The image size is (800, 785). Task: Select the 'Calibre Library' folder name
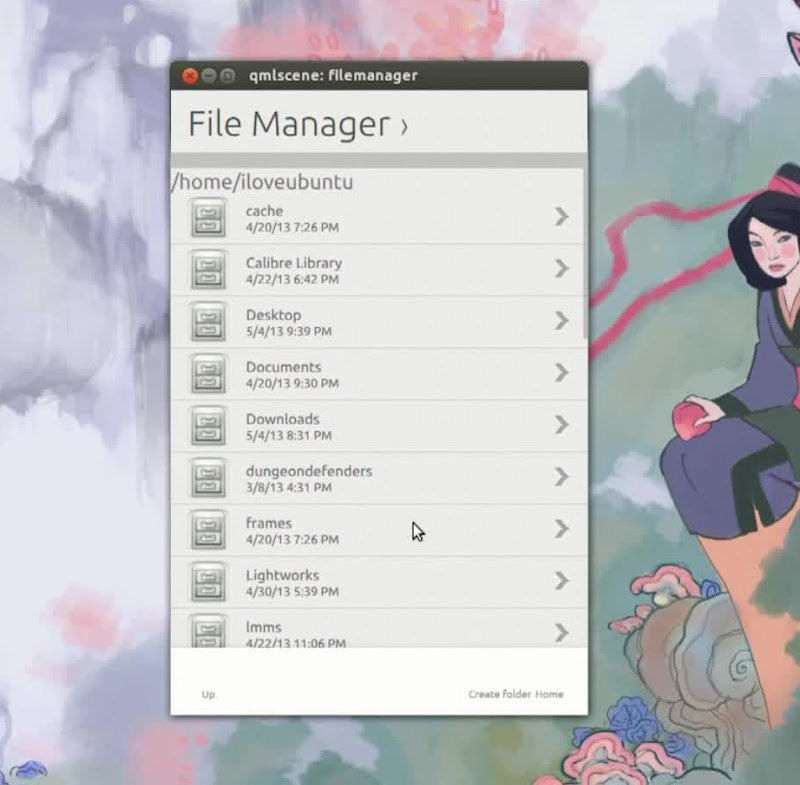click(x=294, y=263)
